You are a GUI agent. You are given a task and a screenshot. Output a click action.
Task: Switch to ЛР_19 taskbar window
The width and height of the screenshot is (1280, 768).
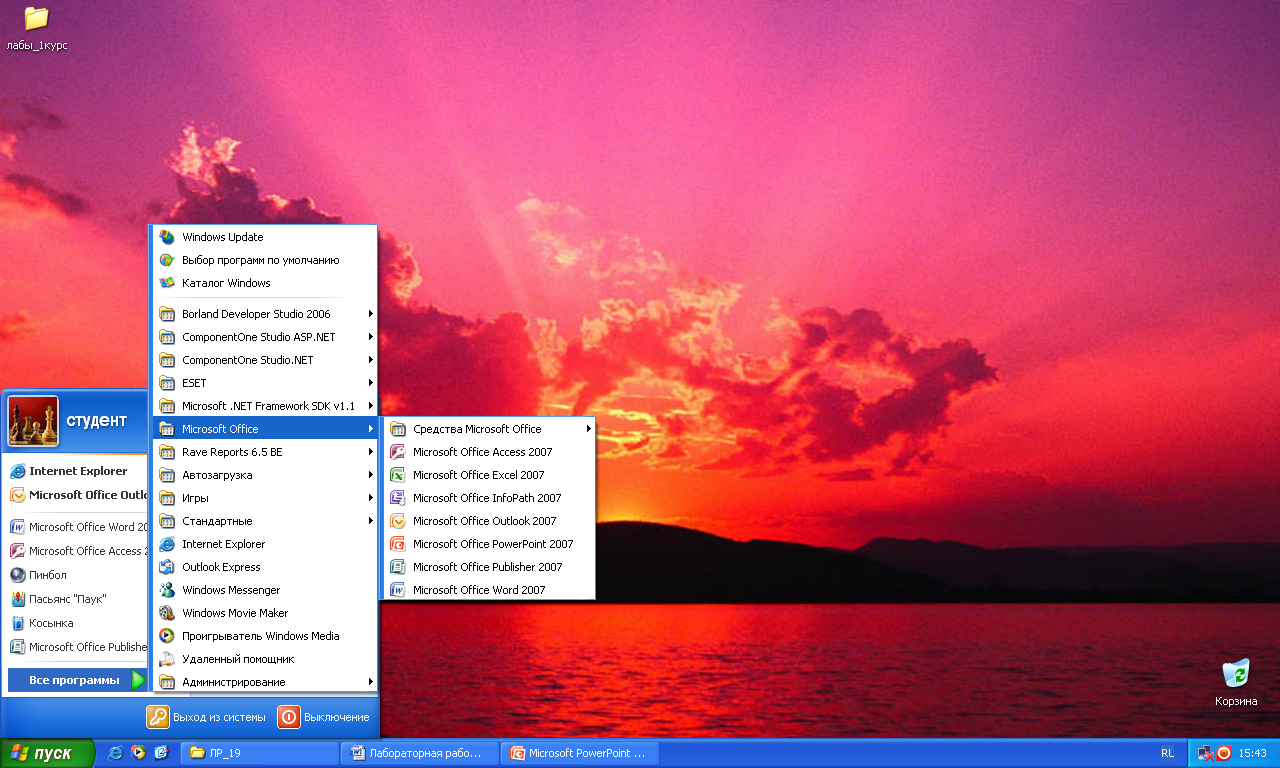pos(262,753)
